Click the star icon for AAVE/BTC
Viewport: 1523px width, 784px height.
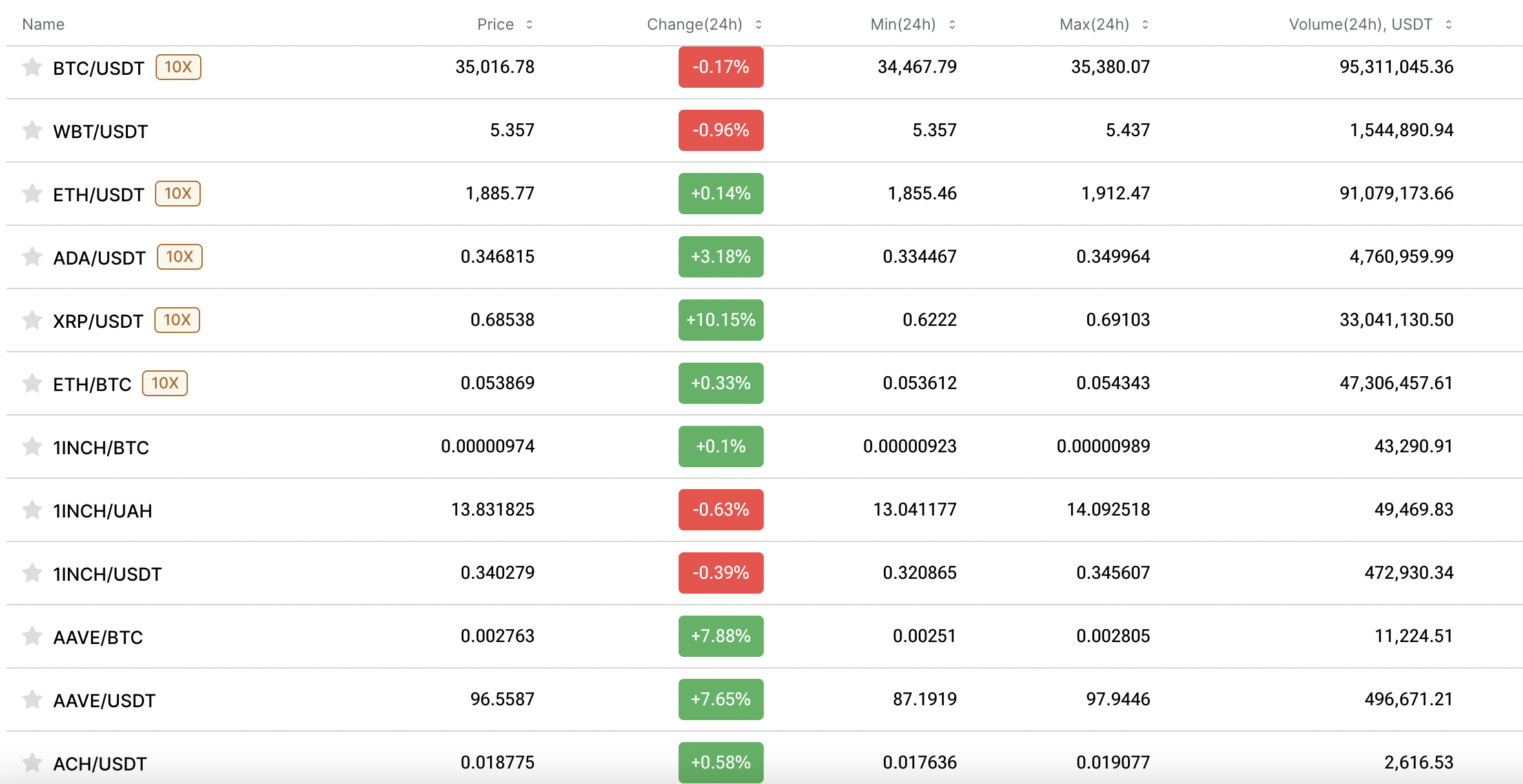coord(32,636)
